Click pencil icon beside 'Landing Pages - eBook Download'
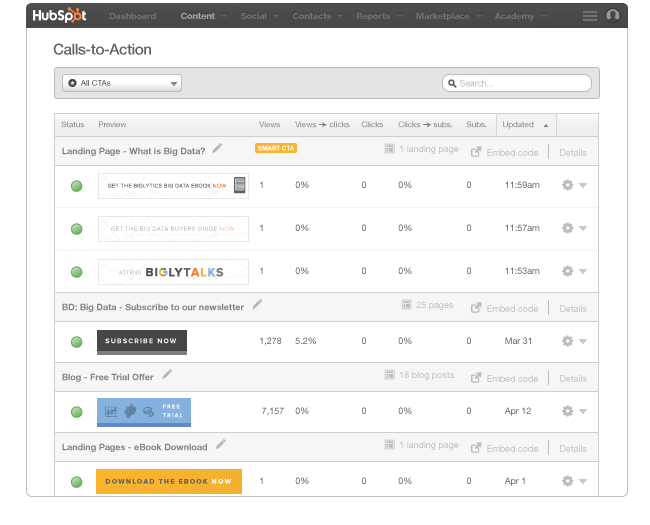 click(221, 444)
